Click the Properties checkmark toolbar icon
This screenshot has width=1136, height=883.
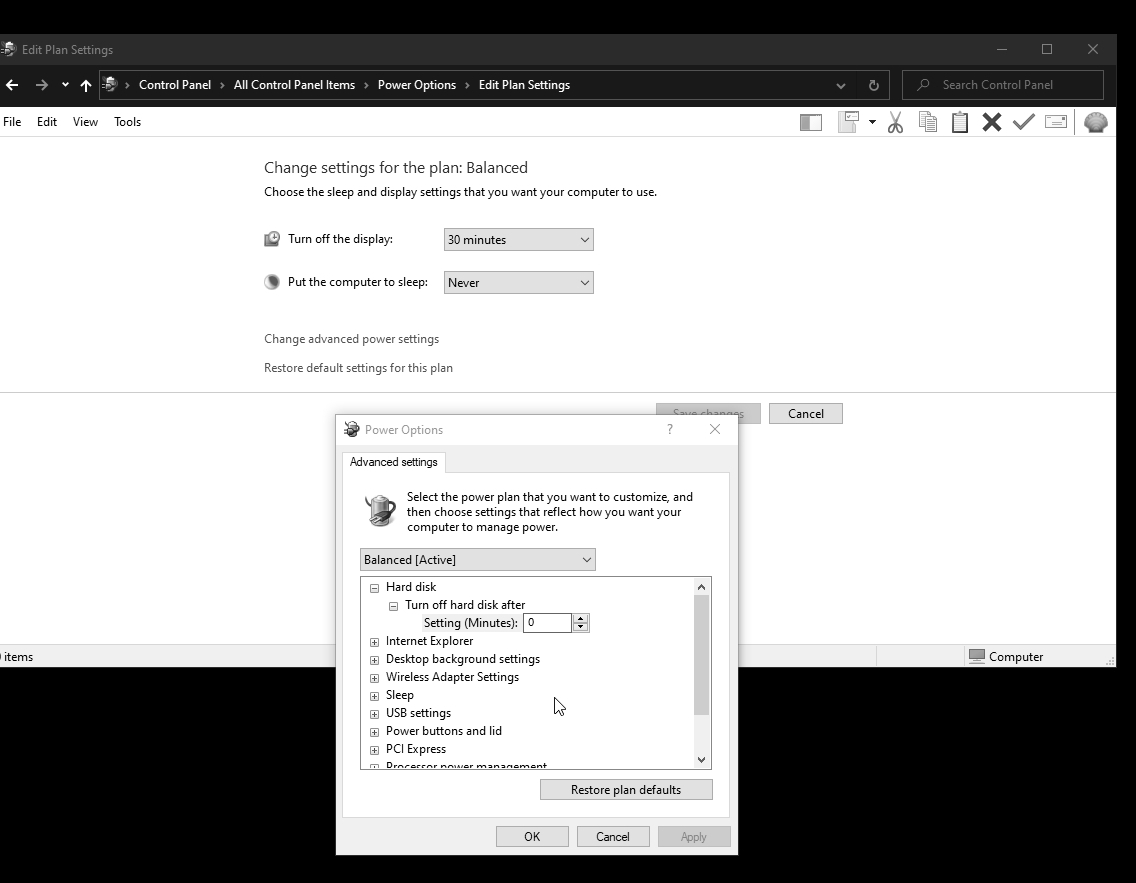click(1024, 122)
